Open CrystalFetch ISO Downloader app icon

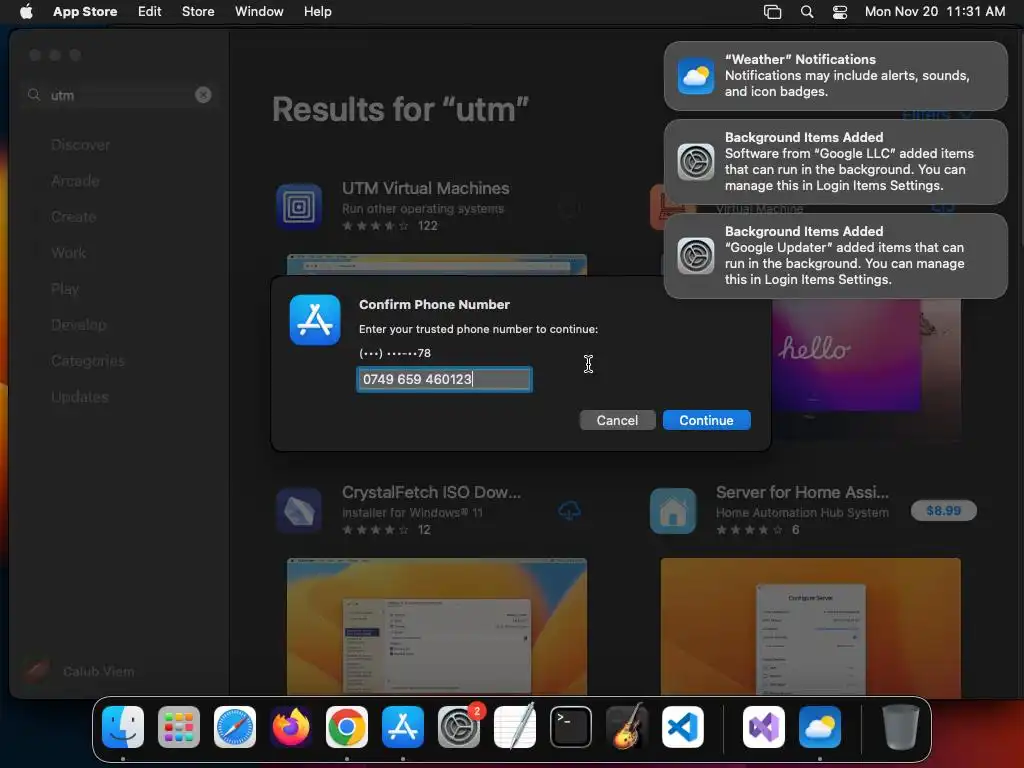point(299,511)
